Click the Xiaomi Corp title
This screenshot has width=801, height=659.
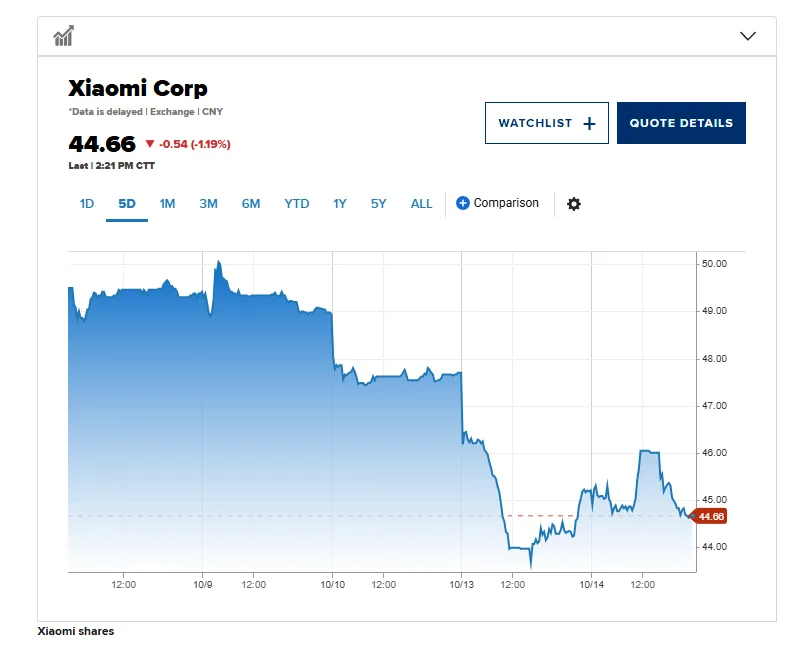click(x=138, y=89)
